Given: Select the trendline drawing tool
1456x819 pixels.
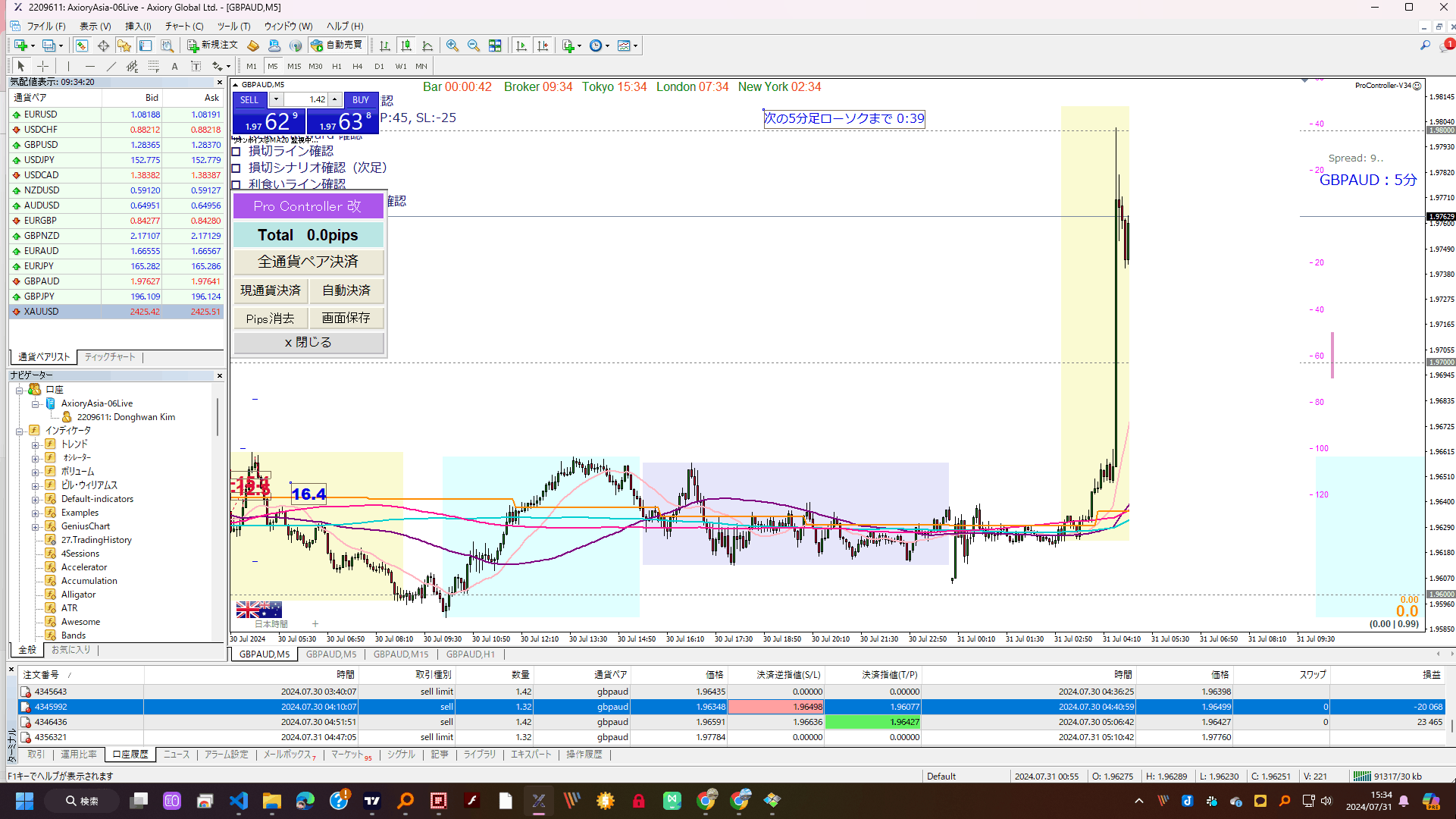Looking at the screenshot, I should pos(111,66).
